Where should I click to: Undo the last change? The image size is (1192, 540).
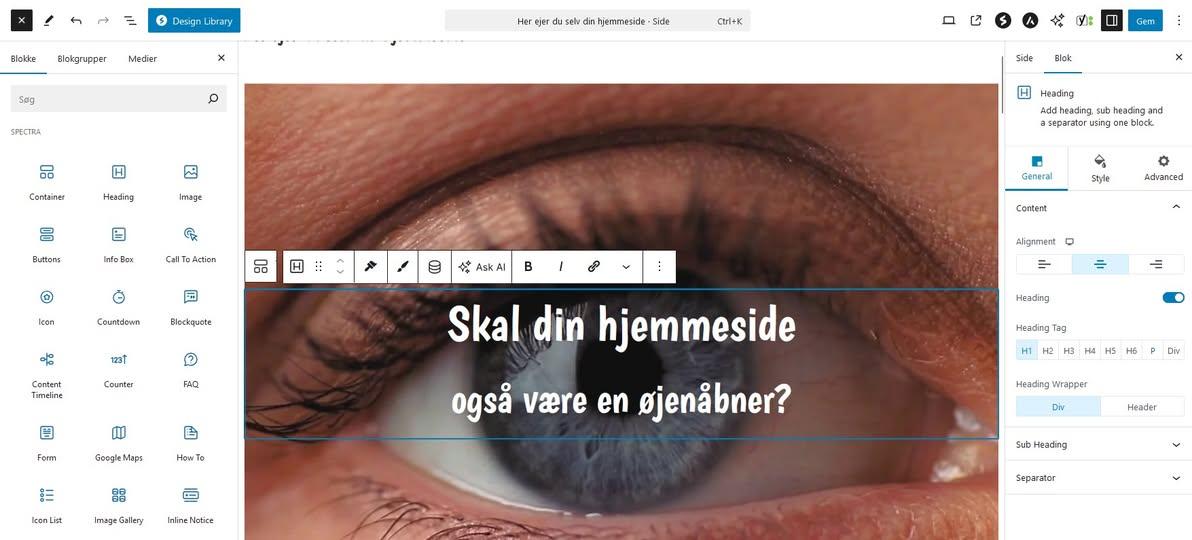click(x=76, y=21)
